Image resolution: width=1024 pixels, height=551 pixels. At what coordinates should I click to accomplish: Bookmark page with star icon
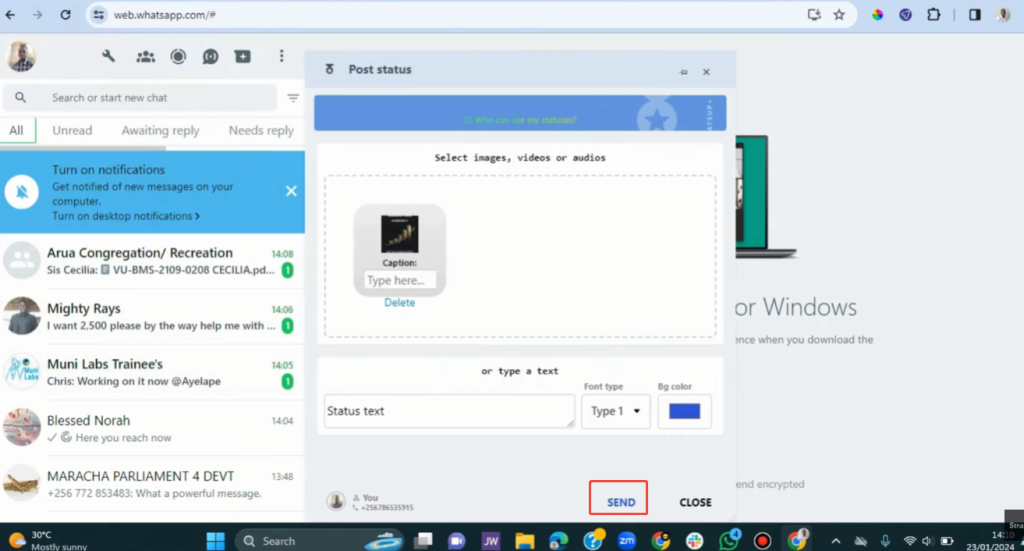pos(839,15)
